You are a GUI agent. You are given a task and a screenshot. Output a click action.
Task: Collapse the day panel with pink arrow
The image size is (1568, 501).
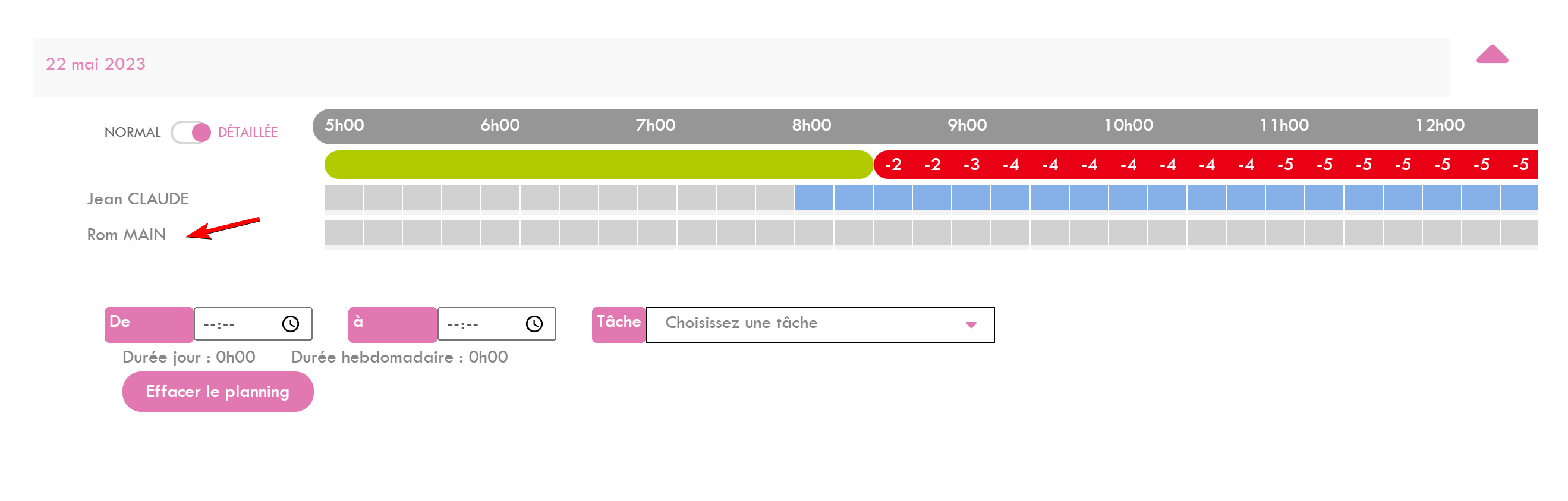(1492, 54)
